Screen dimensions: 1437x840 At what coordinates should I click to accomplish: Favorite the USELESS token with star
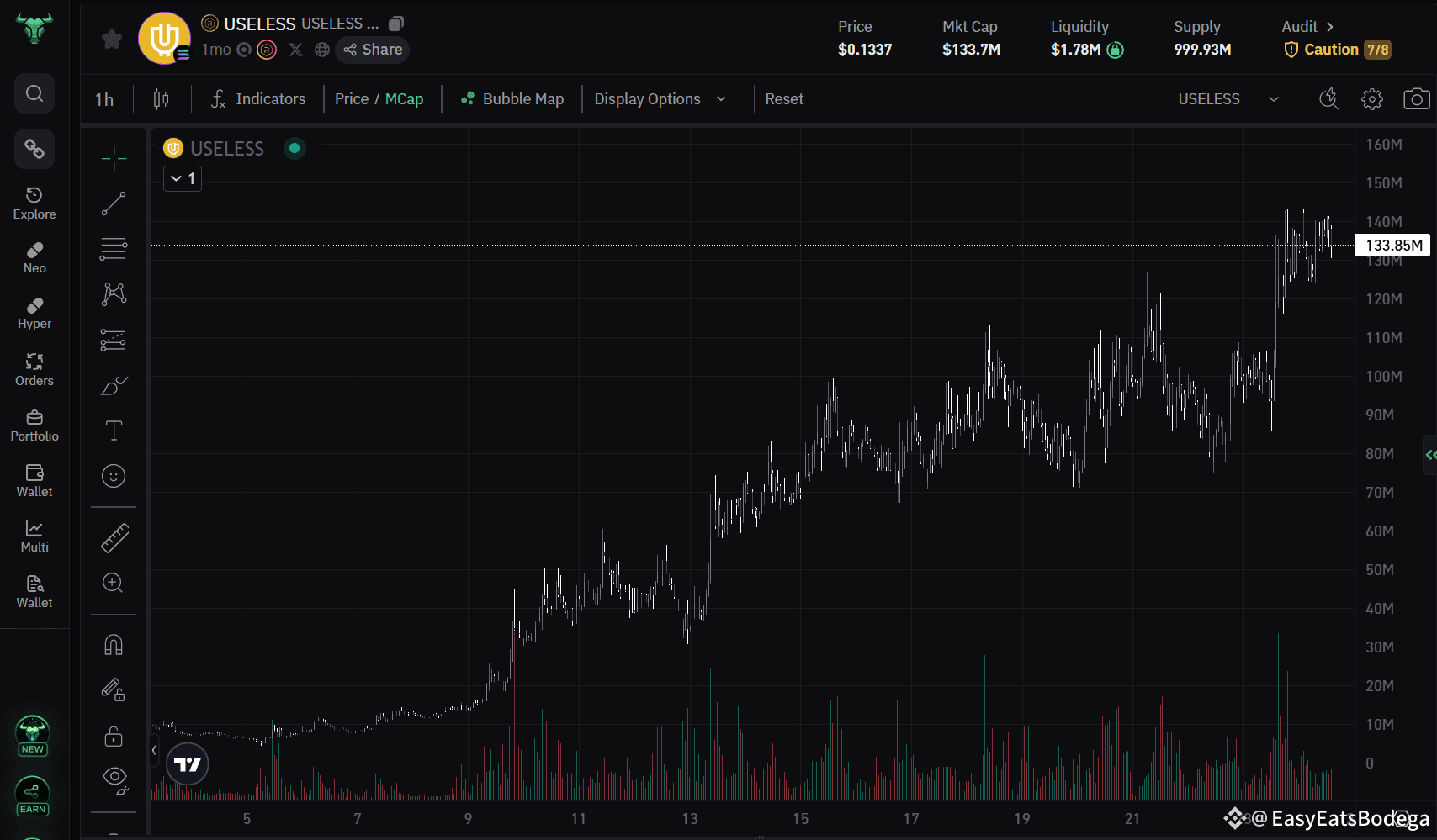click(112, 39)
